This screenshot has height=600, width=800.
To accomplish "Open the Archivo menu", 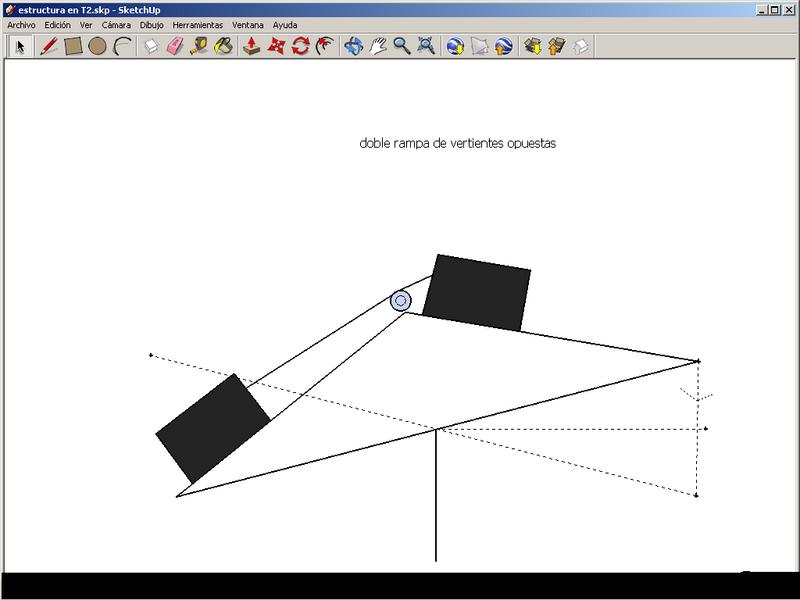I will pos(21,24).
